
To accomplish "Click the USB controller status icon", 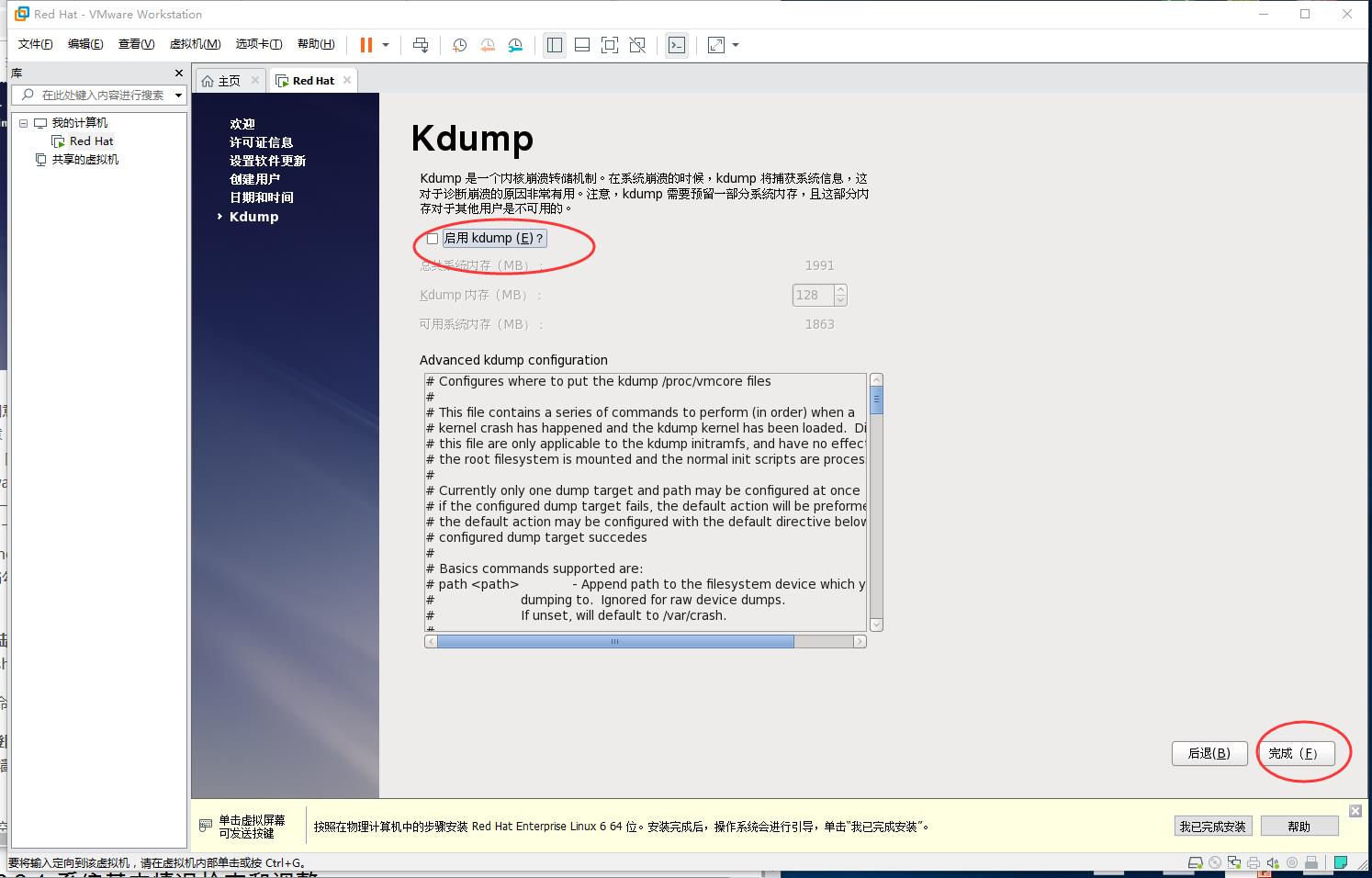I will tap(1311, 863).
